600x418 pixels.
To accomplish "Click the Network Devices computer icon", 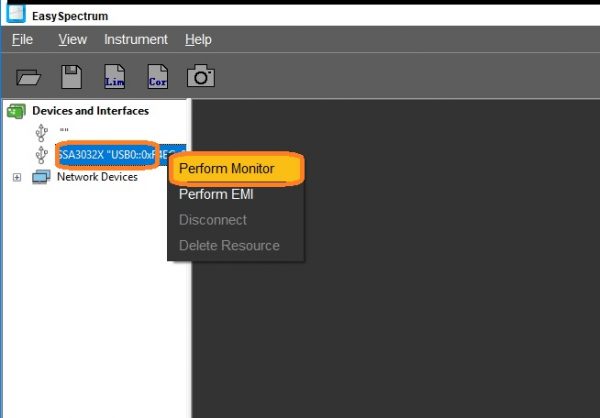I will pyautogui.click(x=41, y=177).
